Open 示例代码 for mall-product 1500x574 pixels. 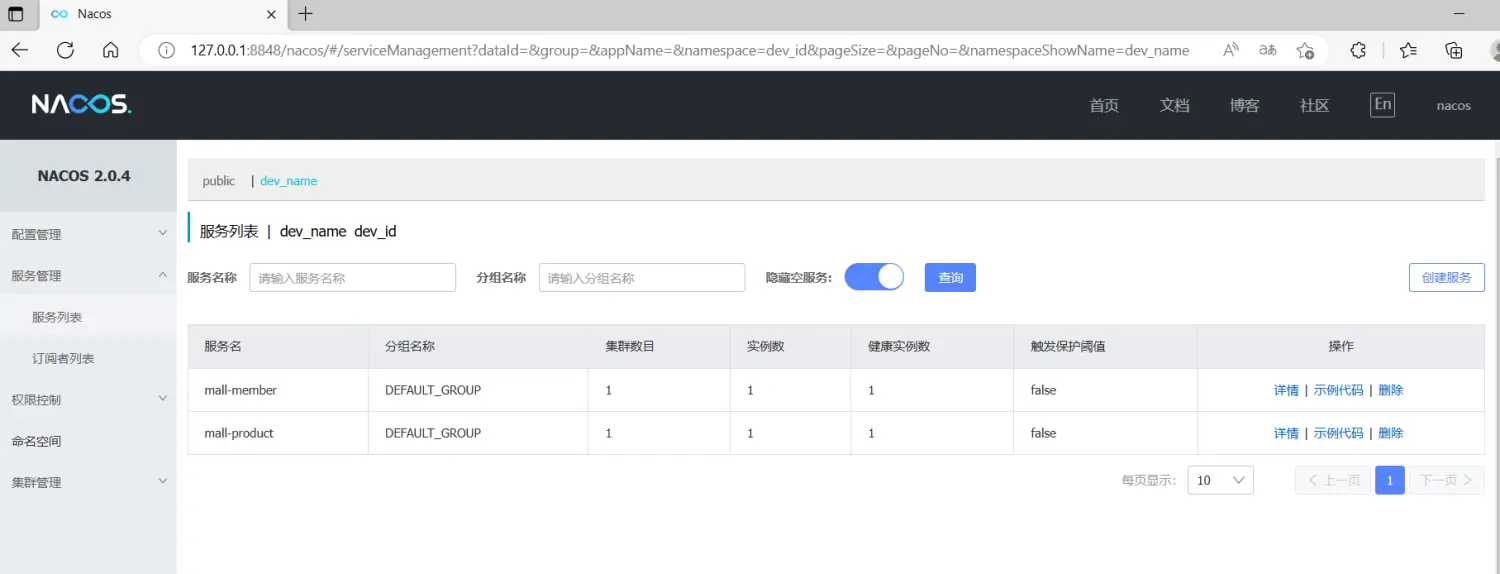click(x=1338, y=433)
